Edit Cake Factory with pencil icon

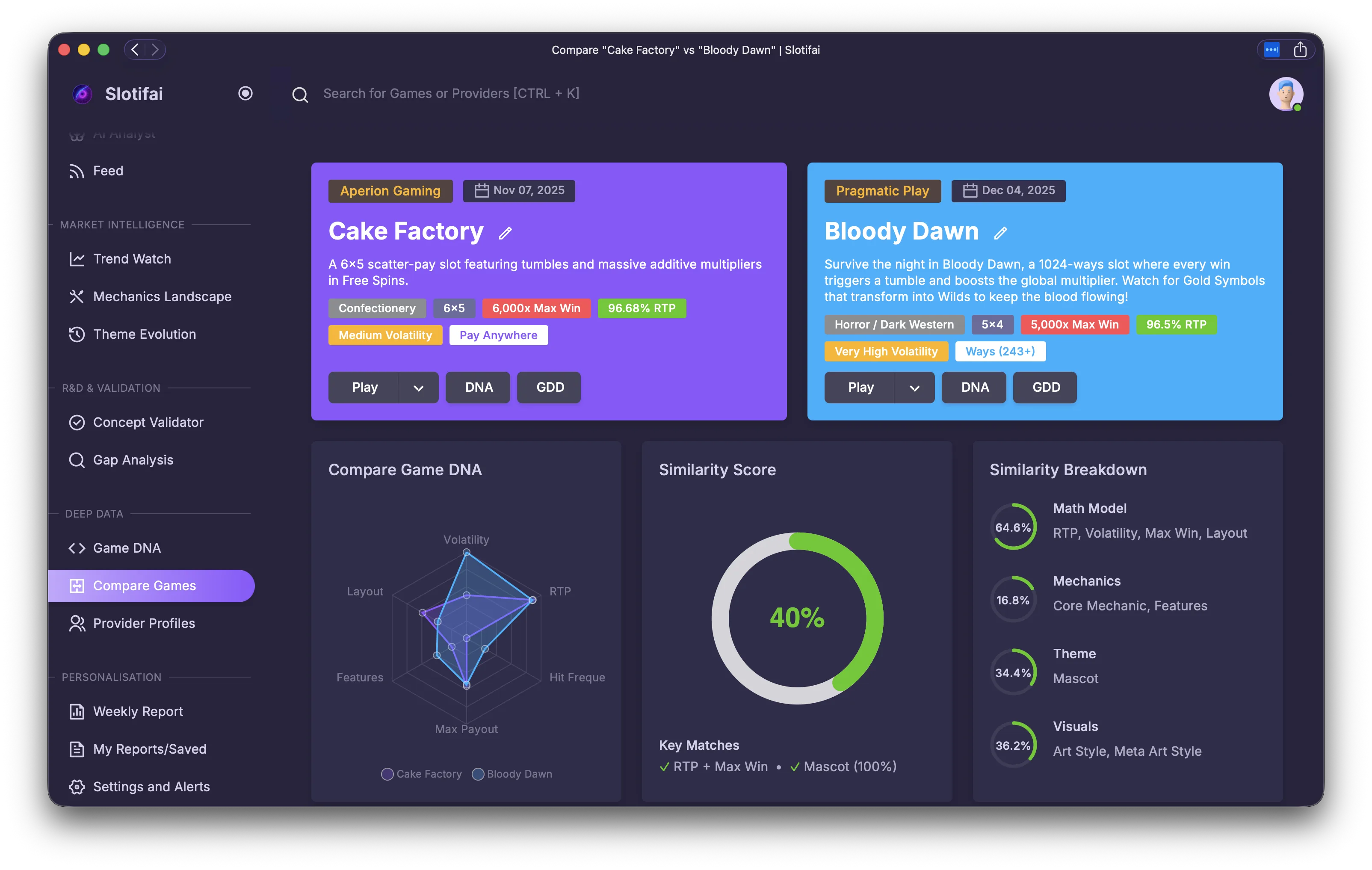click(x=505, y=233)
